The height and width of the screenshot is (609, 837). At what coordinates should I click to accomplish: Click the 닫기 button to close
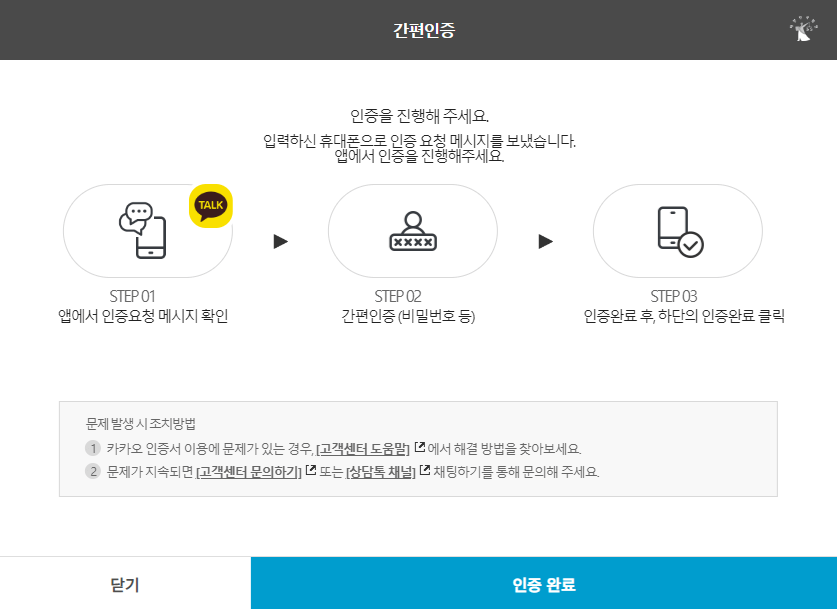point(124,583)
